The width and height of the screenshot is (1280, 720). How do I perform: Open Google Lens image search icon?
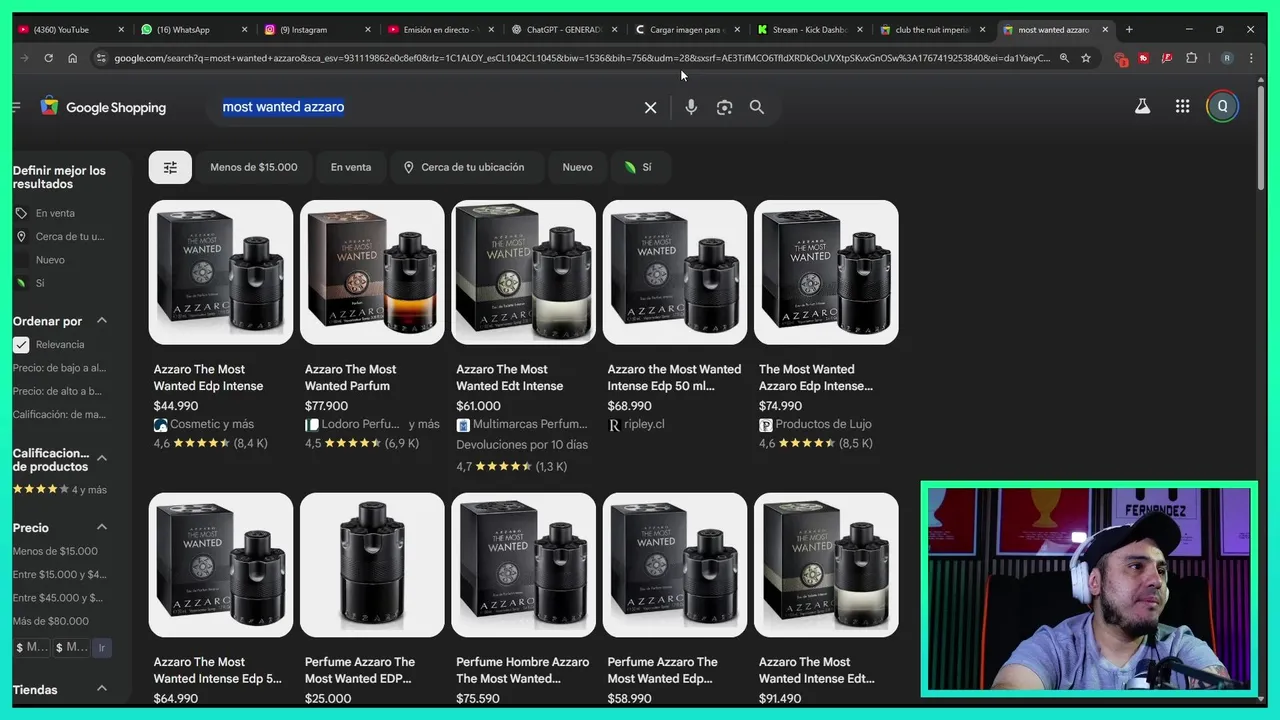(725, 107)
